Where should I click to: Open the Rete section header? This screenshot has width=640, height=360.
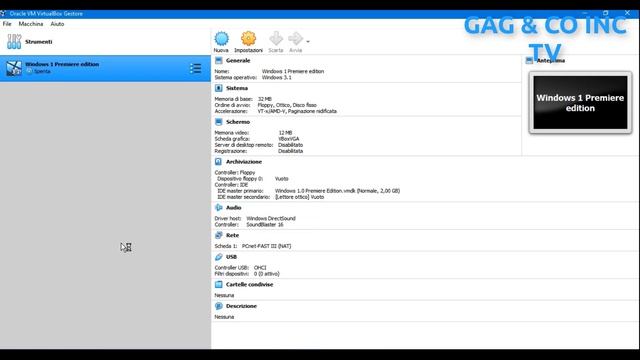pos(232,236)
